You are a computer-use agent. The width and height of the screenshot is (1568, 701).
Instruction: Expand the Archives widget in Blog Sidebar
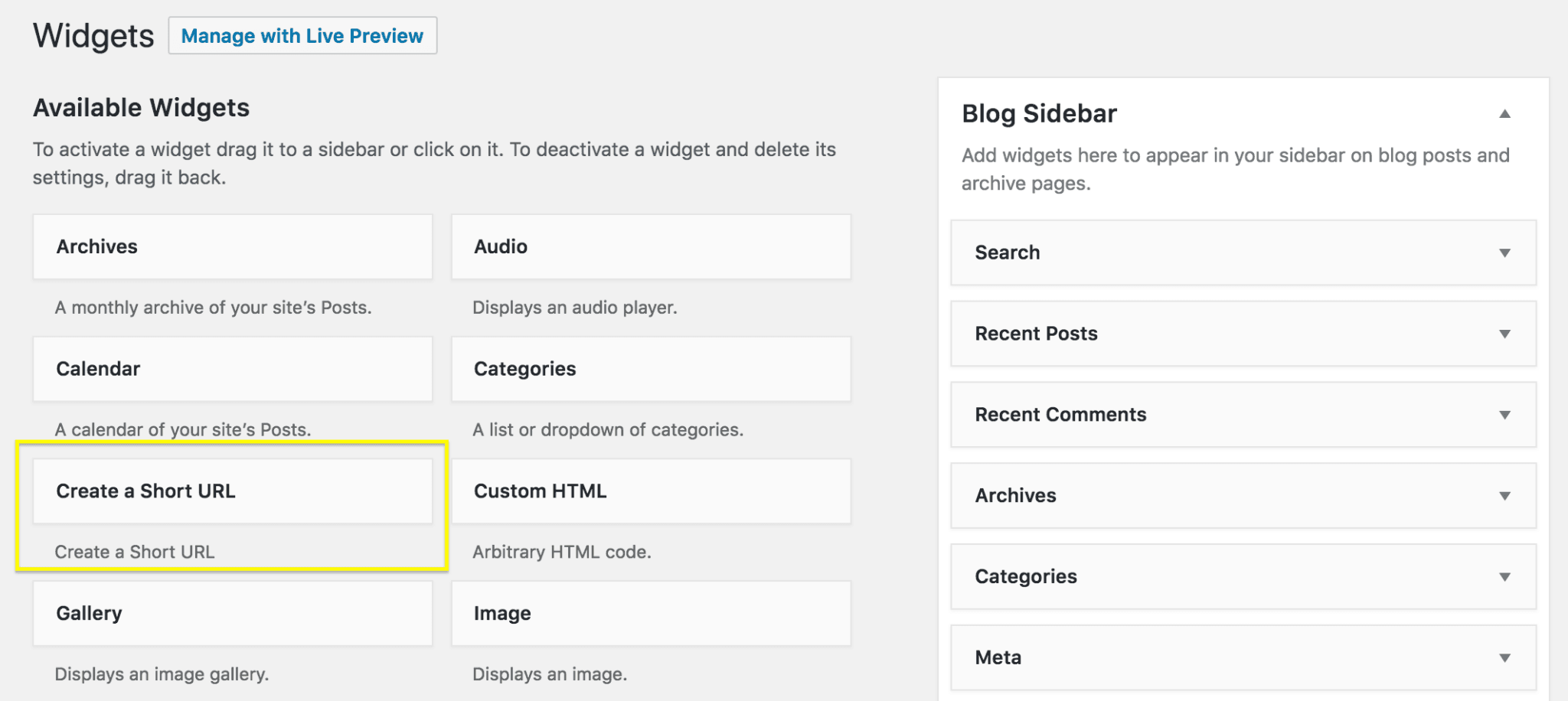tap(1506, 496)
